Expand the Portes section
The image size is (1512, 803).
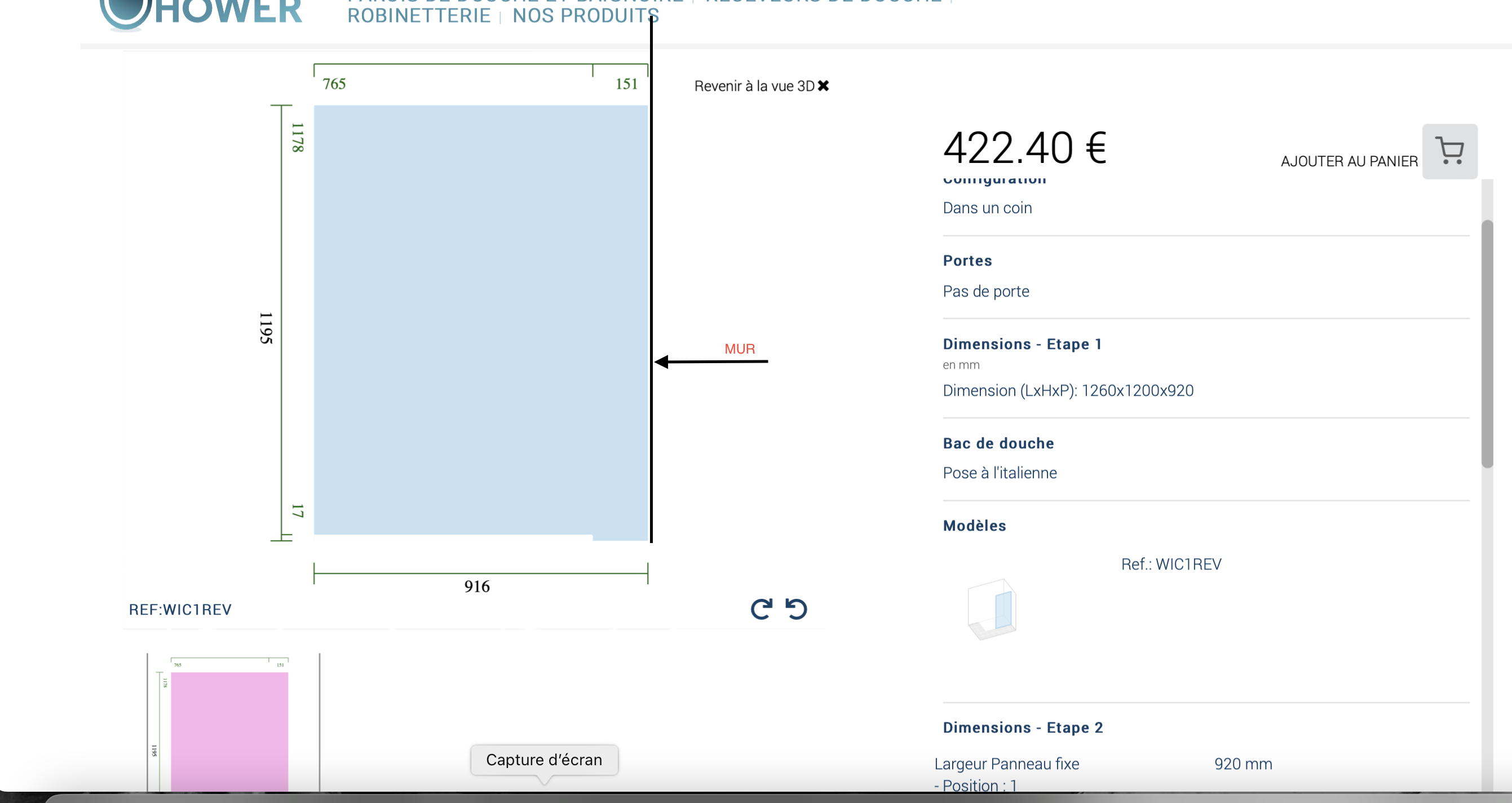pyautogui.click(x=967, y=261)
